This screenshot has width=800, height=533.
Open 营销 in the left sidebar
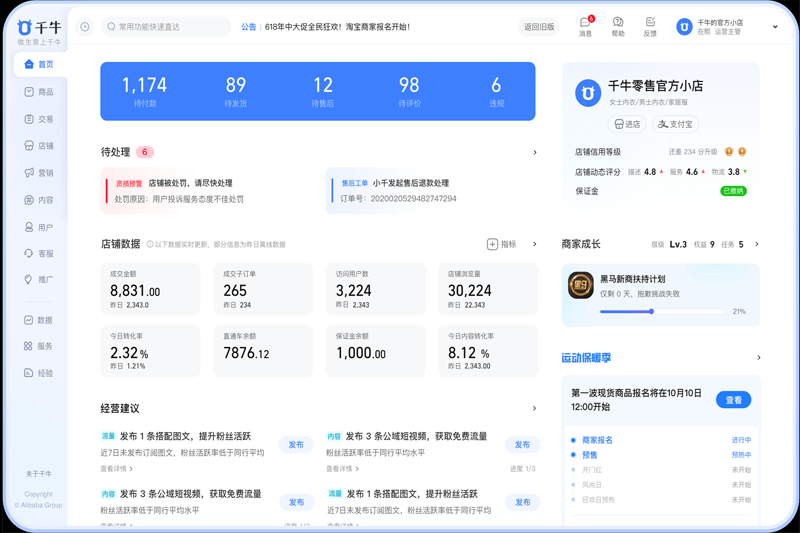click(x=39, y=173)
